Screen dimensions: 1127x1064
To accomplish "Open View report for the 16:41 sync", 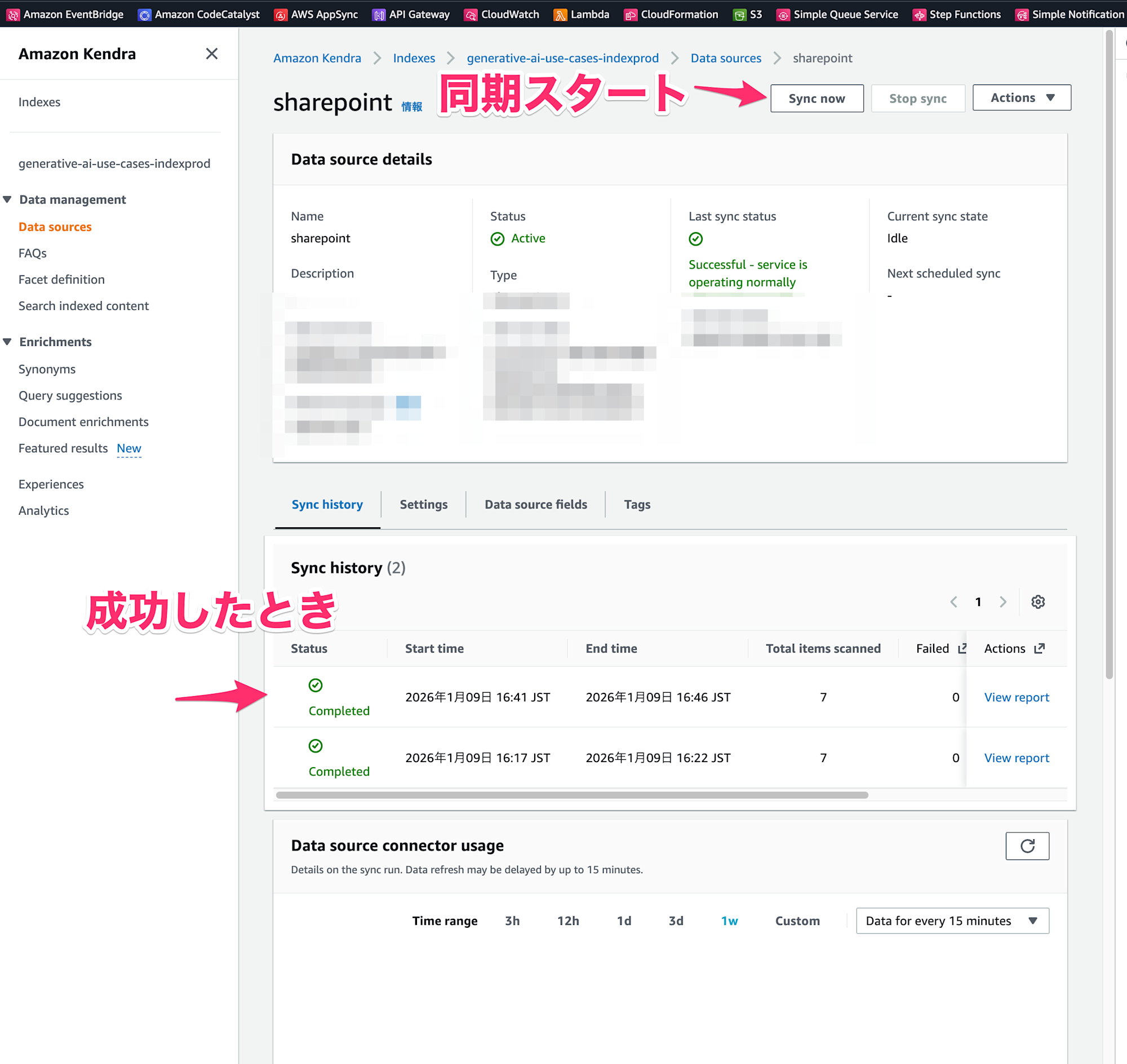I will point(1016,697).
